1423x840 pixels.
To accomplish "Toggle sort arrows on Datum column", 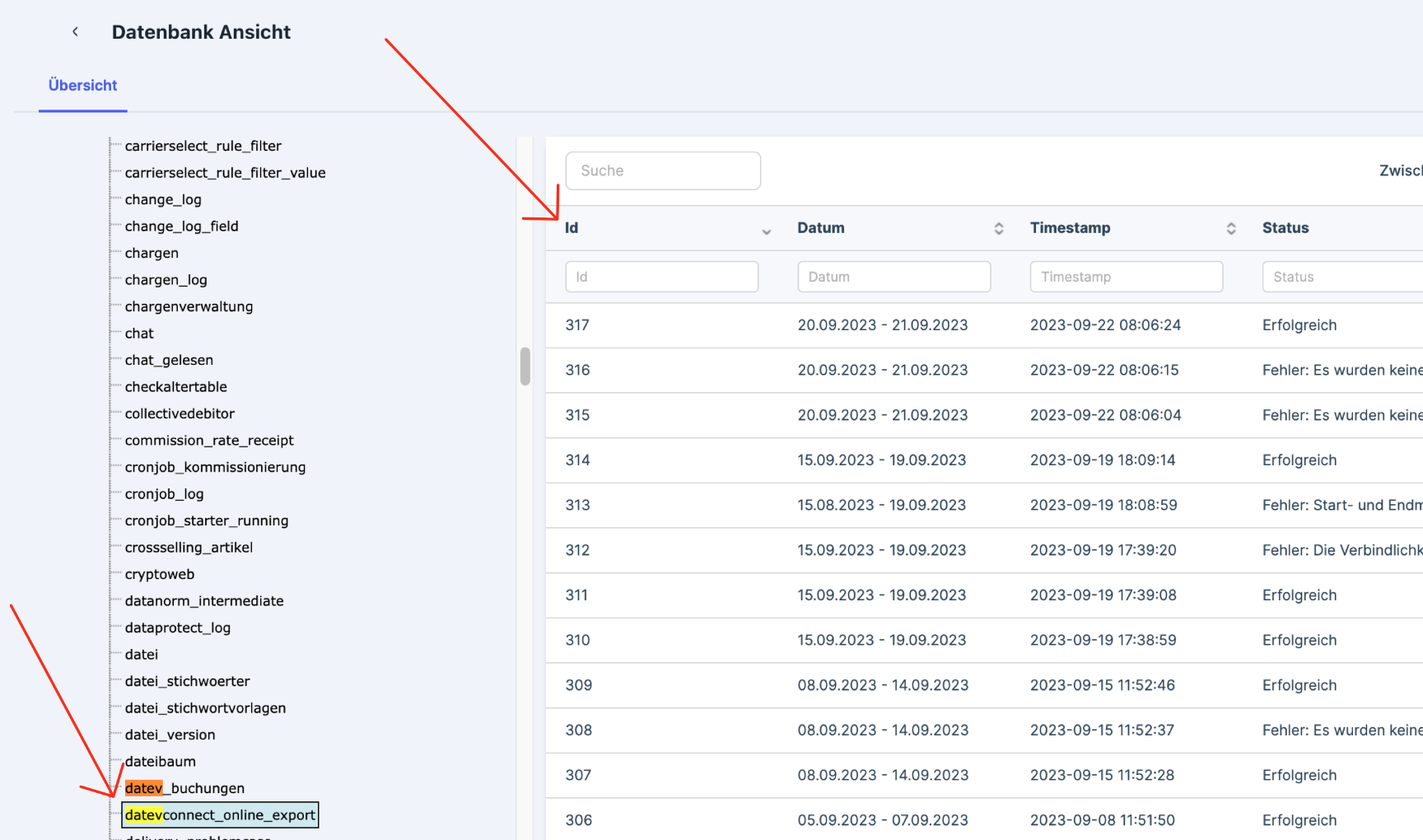I will pyautogui.click(x=998, y=229).
